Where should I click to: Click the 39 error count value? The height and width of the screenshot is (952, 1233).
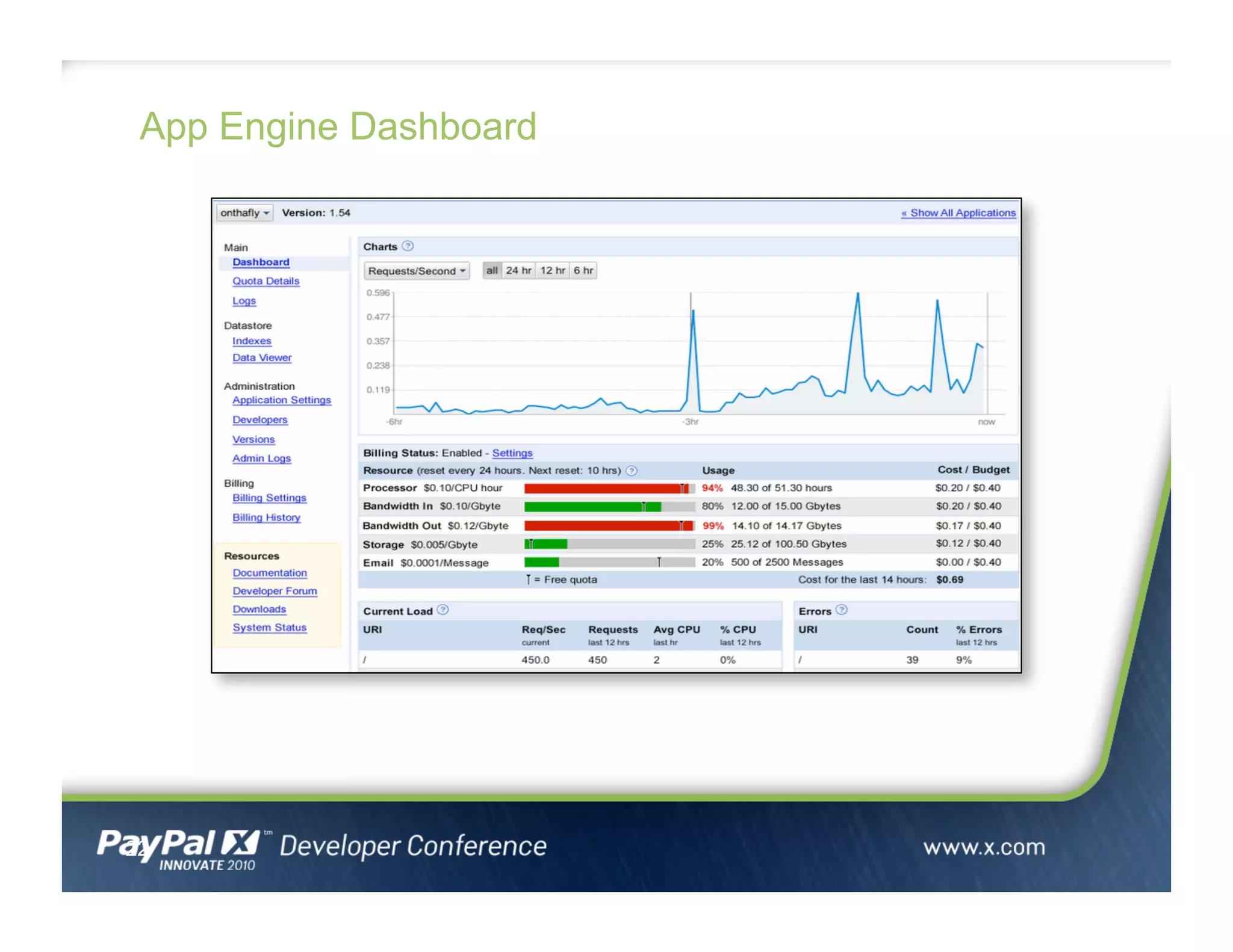(912, 660)
